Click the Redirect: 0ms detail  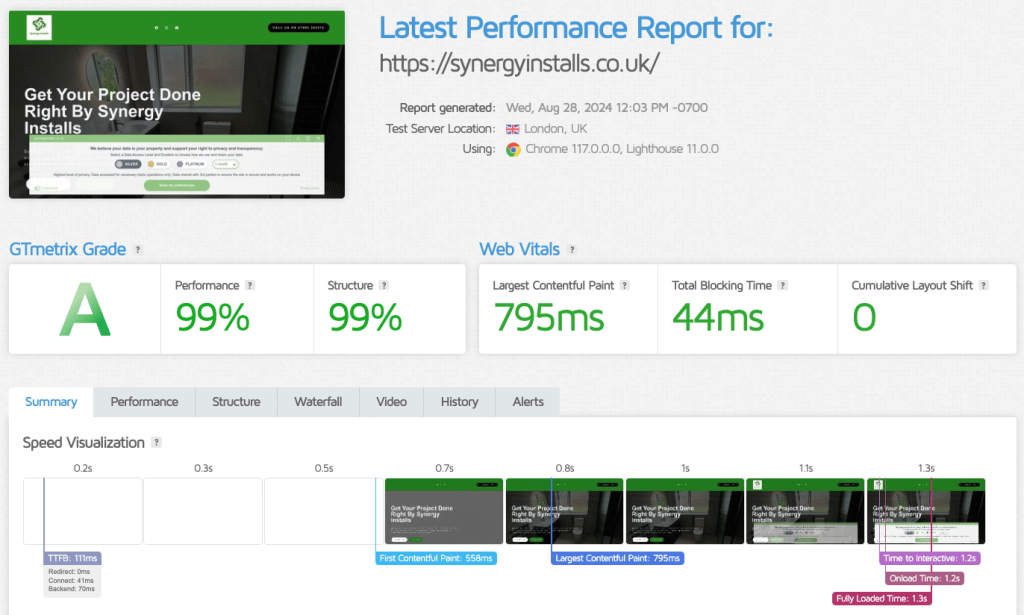pyautogui.click(x=69, y=572)
